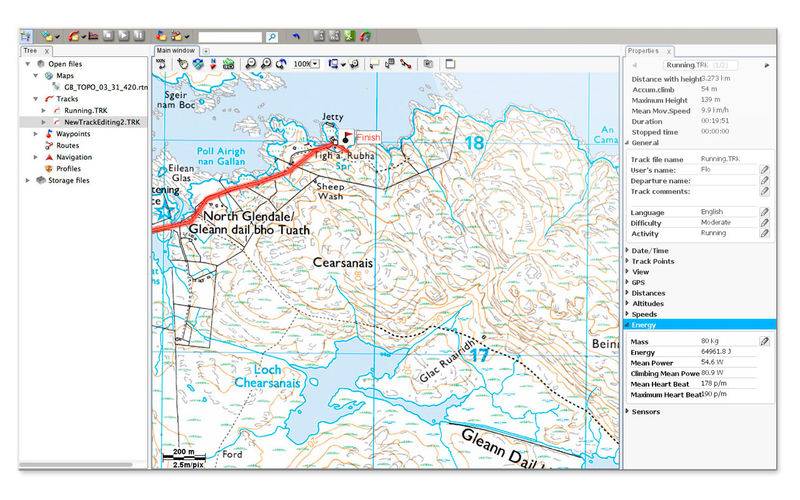The width and height of the screenshot is (800, 500).
Task: Click the blue undo arrow icon
Action: coord(296,36)
